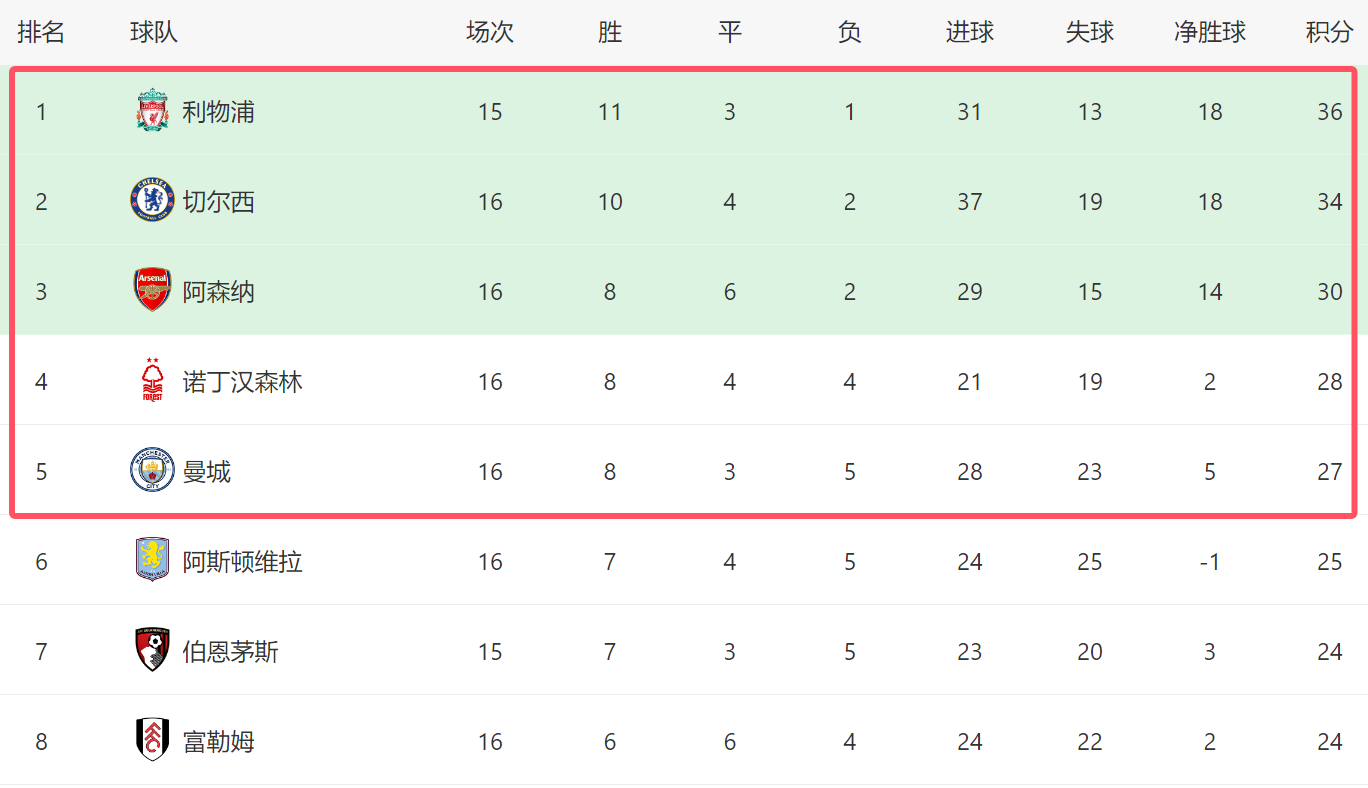Select the 阿森纳 team name
The image size is (1368, 788).
pyautogui.click(x=218, y=292)
